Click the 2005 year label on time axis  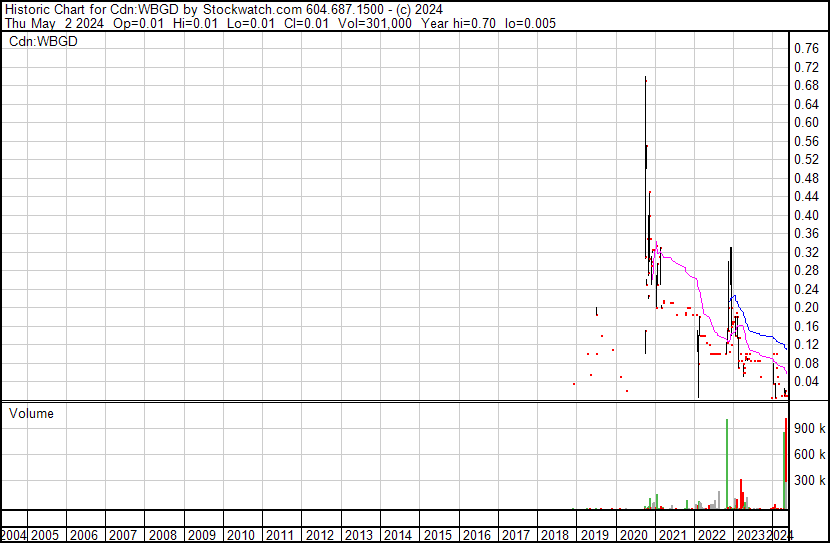pyautogui.click(x=45, y=536)
